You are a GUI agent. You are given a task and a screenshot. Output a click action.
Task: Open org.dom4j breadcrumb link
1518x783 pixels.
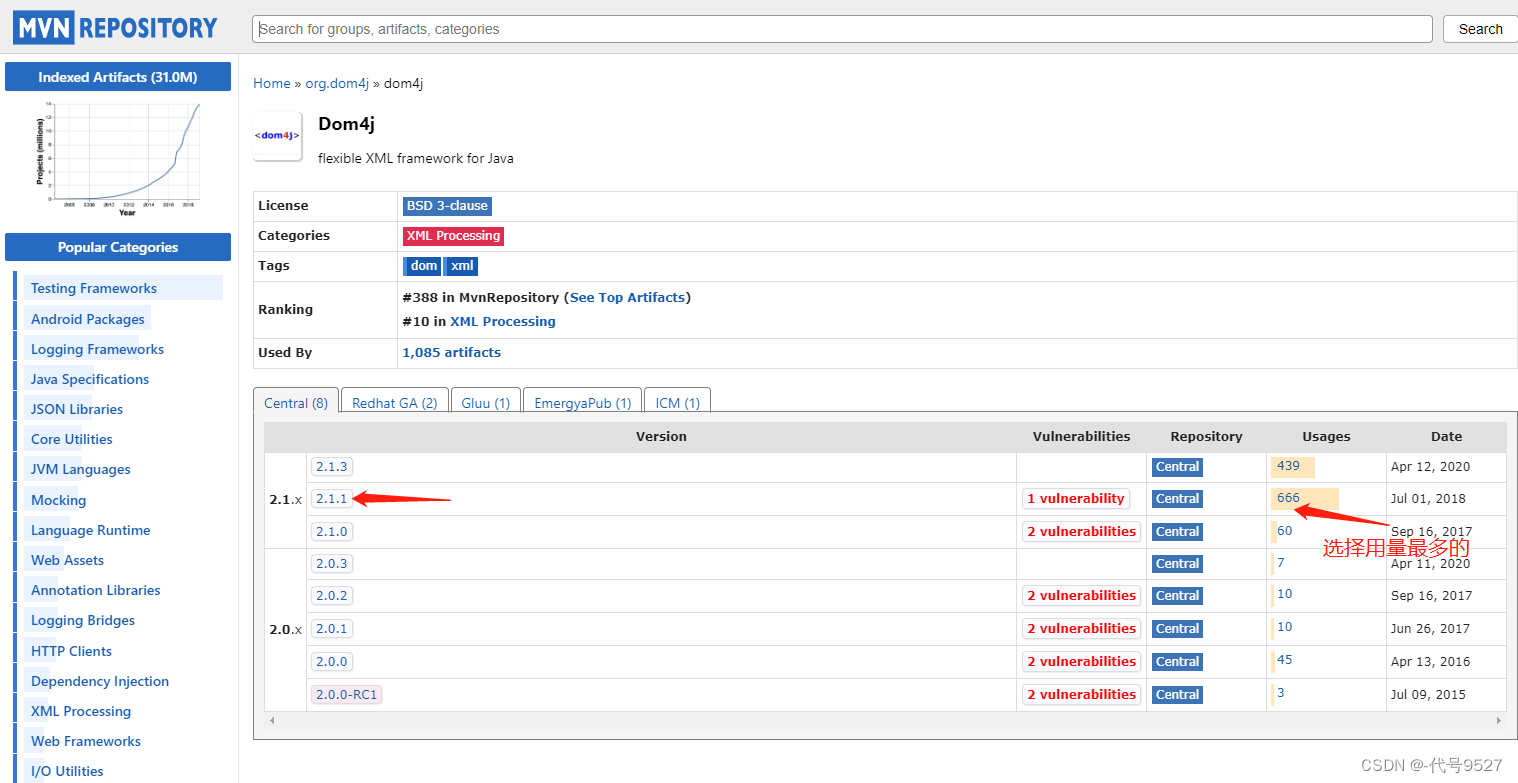[x=337, y=84]
